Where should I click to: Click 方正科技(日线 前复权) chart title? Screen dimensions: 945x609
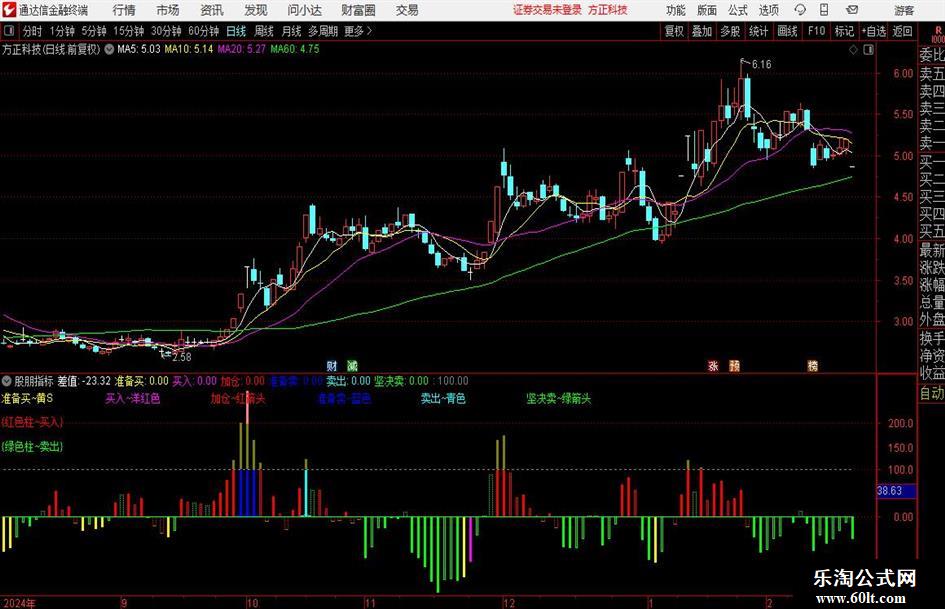point(51,49)
